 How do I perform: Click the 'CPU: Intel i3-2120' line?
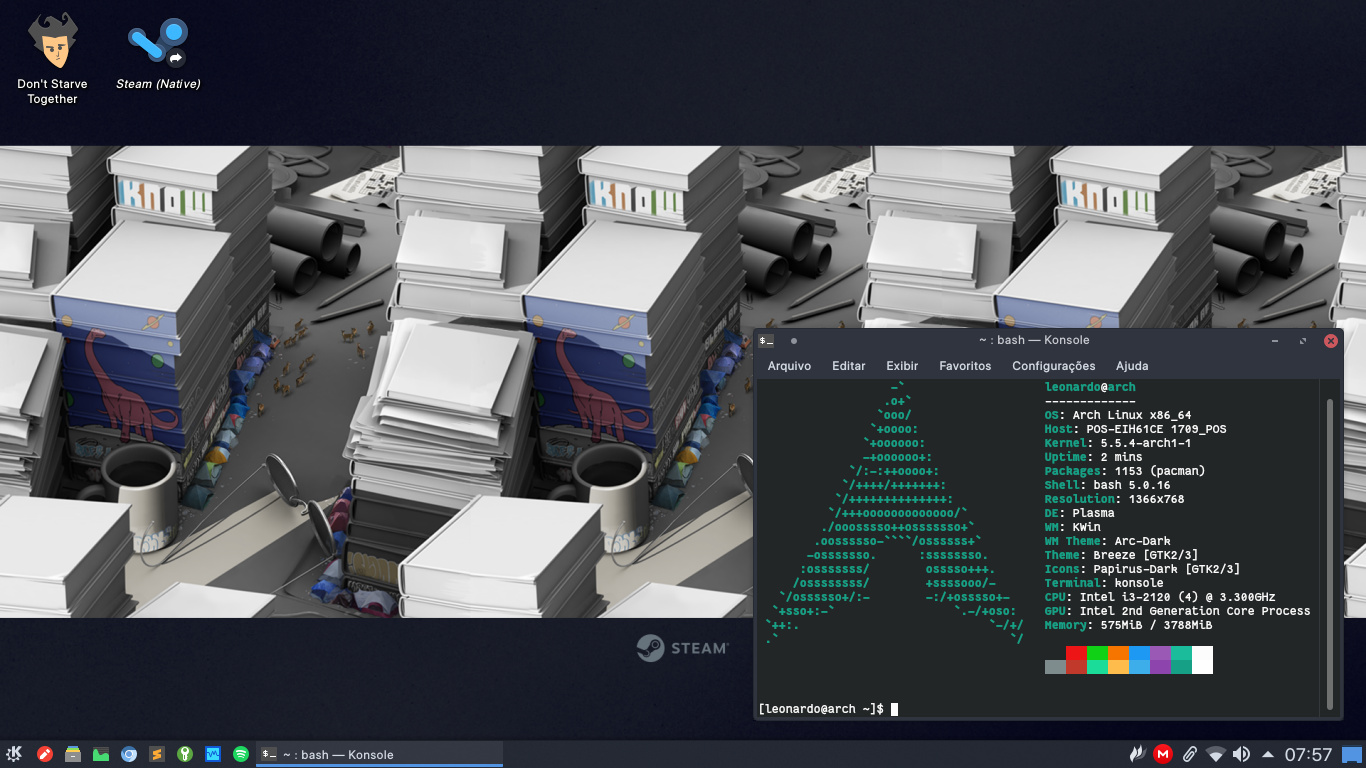[1160, 597]
